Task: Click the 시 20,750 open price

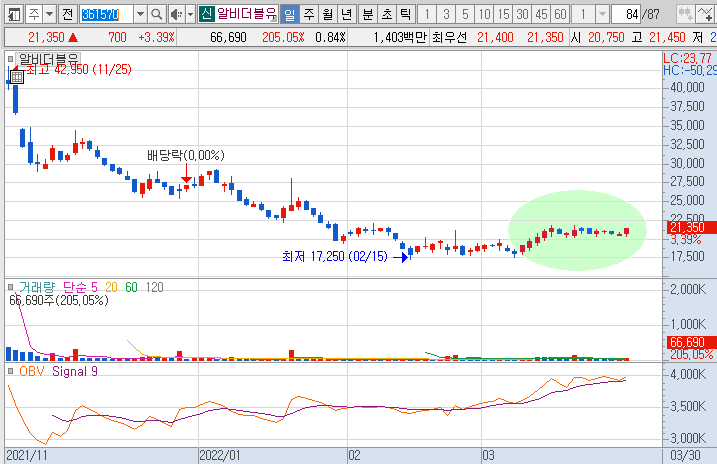Action: click(597, 37)
